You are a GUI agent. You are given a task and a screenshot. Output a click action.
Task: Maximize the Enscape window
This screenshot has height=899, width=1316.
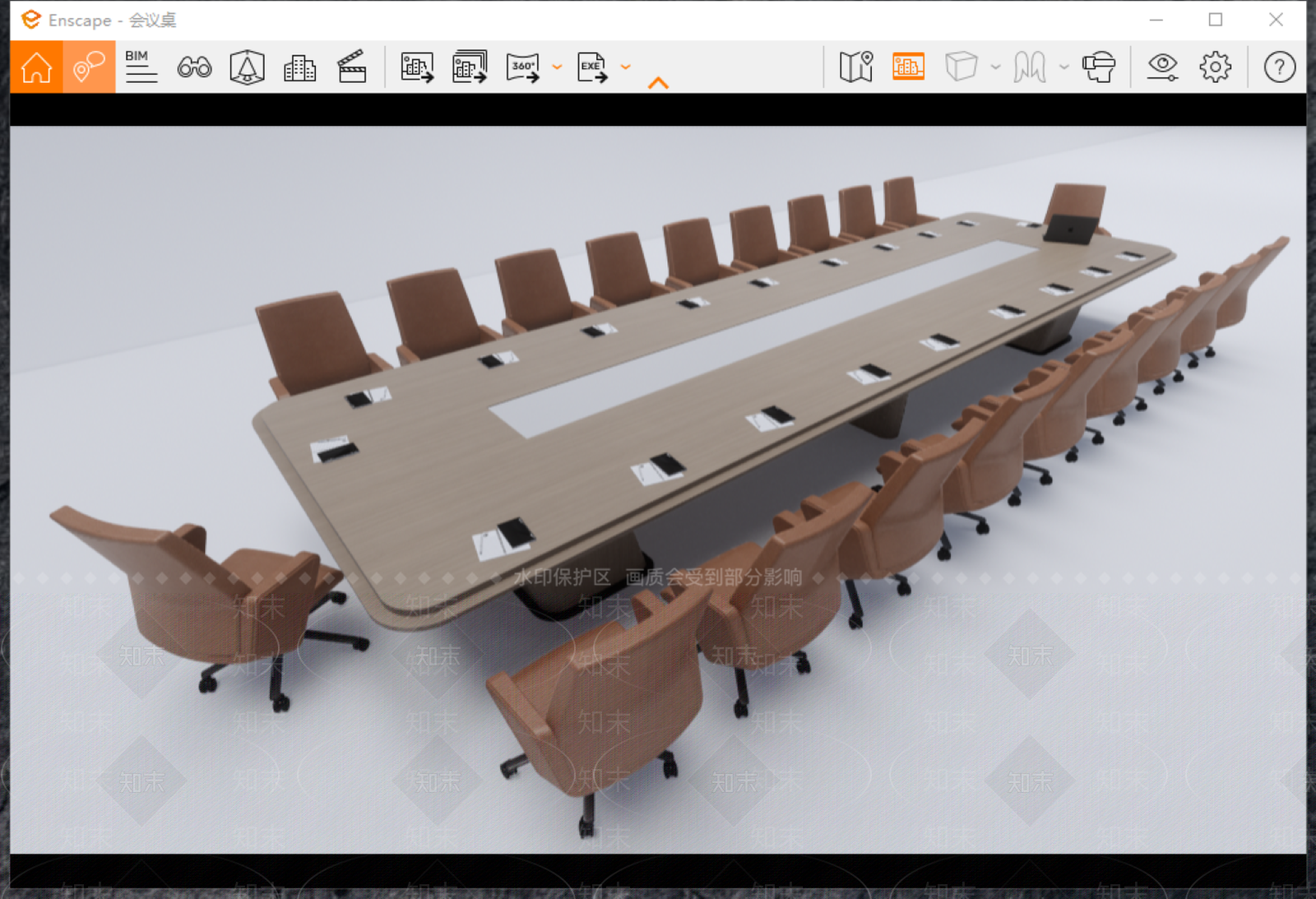pyautogui.click(x=1216, y=20)
